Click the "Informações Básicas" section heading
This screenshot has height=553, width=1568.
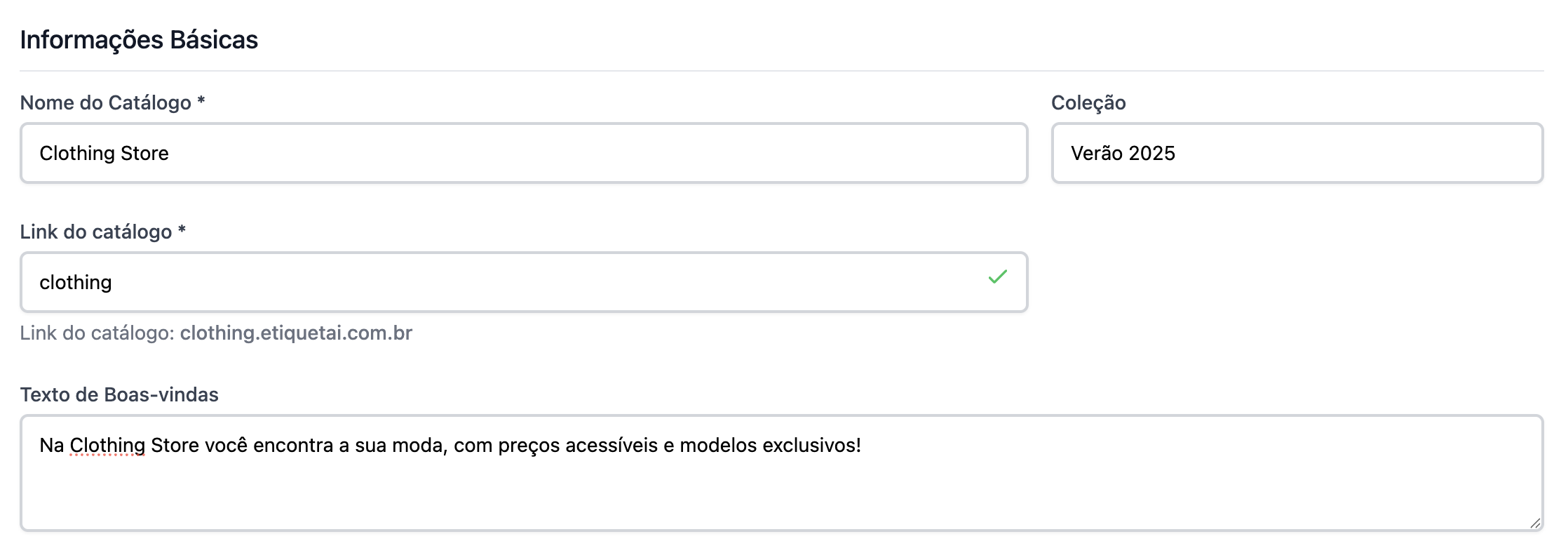pyautogui.click(x=139, y=40)
